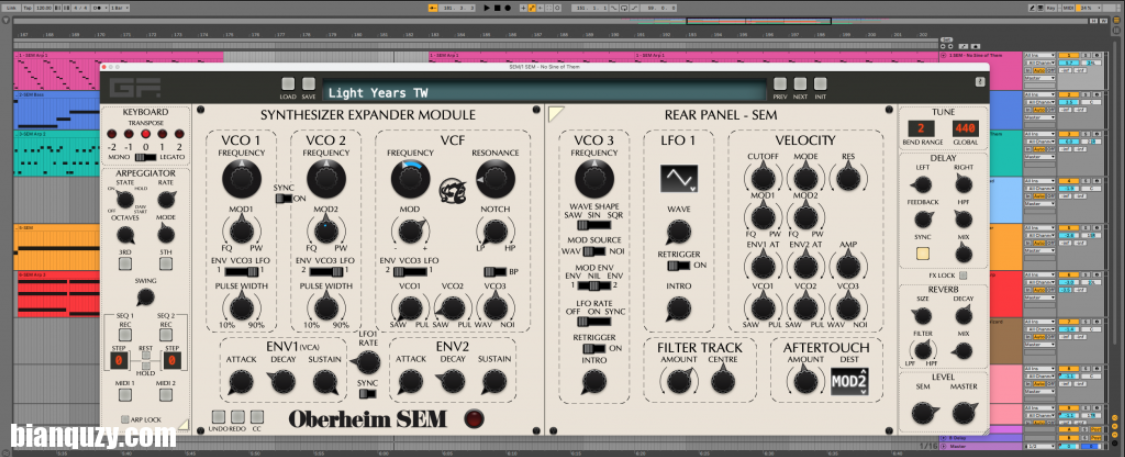This screenshot has height=457, width=1125.
Task: Click the sequencer HOLD button
Action: (146, 365)
